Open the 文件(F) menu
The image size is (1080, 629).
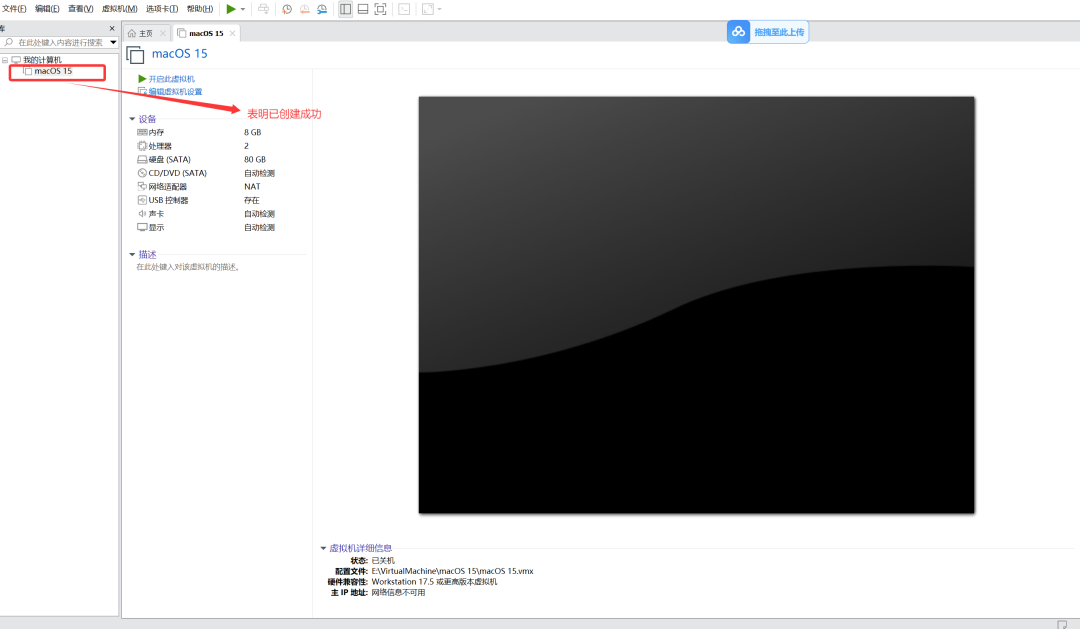(x=14, y=9)
